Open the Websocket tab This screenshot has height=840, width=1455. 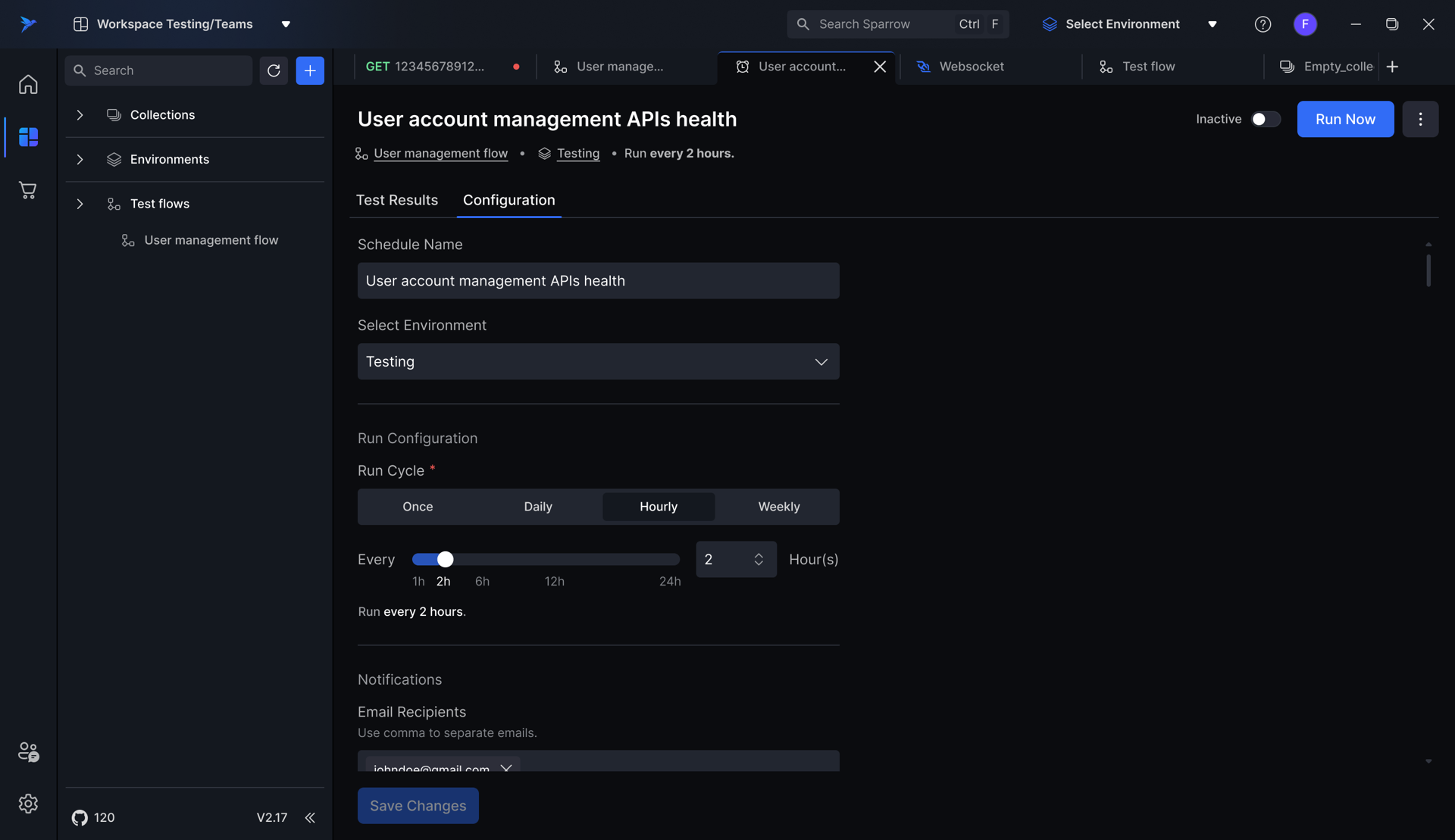tap(971, 67)
